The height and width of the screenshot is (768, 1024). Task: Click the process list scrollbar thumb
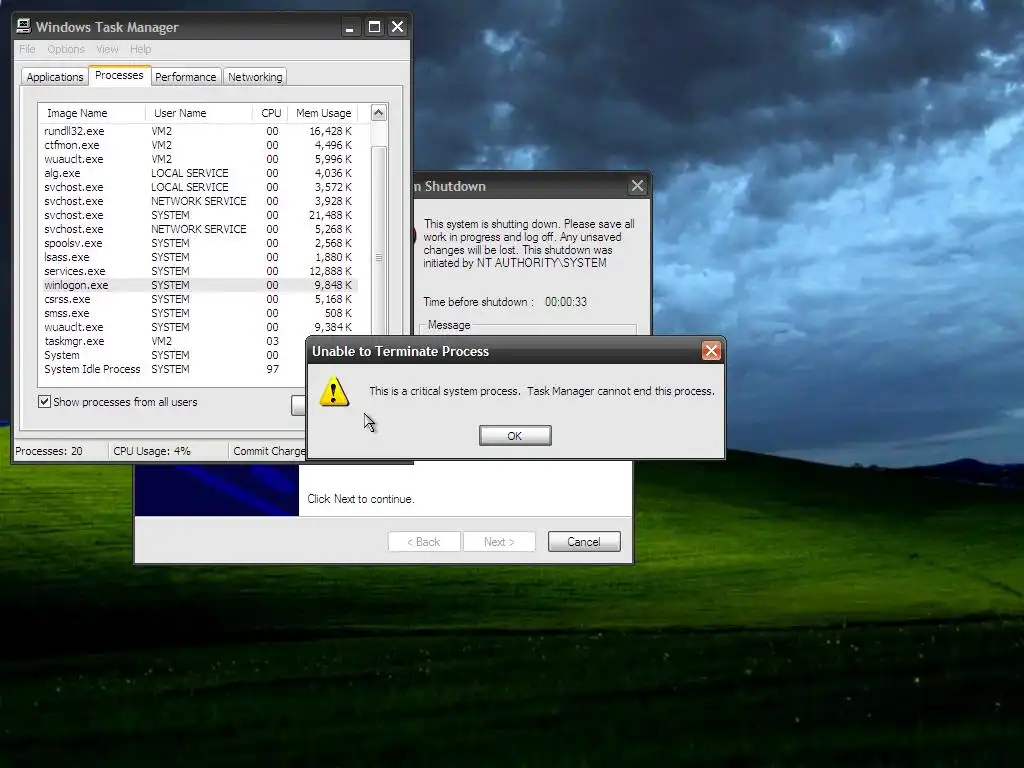tap(378, 258)
